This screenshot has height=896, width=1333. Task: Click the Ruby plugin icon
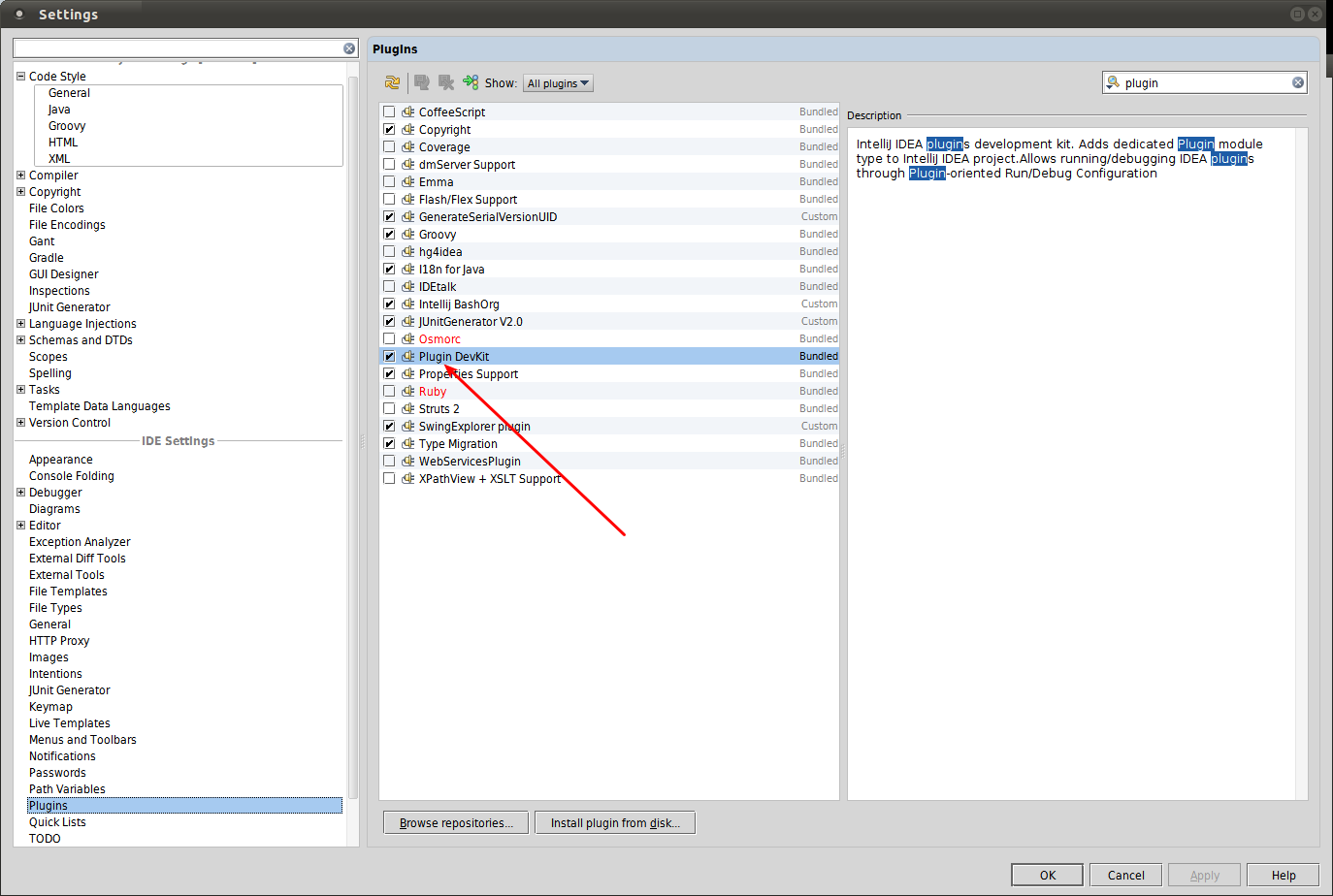408,392
